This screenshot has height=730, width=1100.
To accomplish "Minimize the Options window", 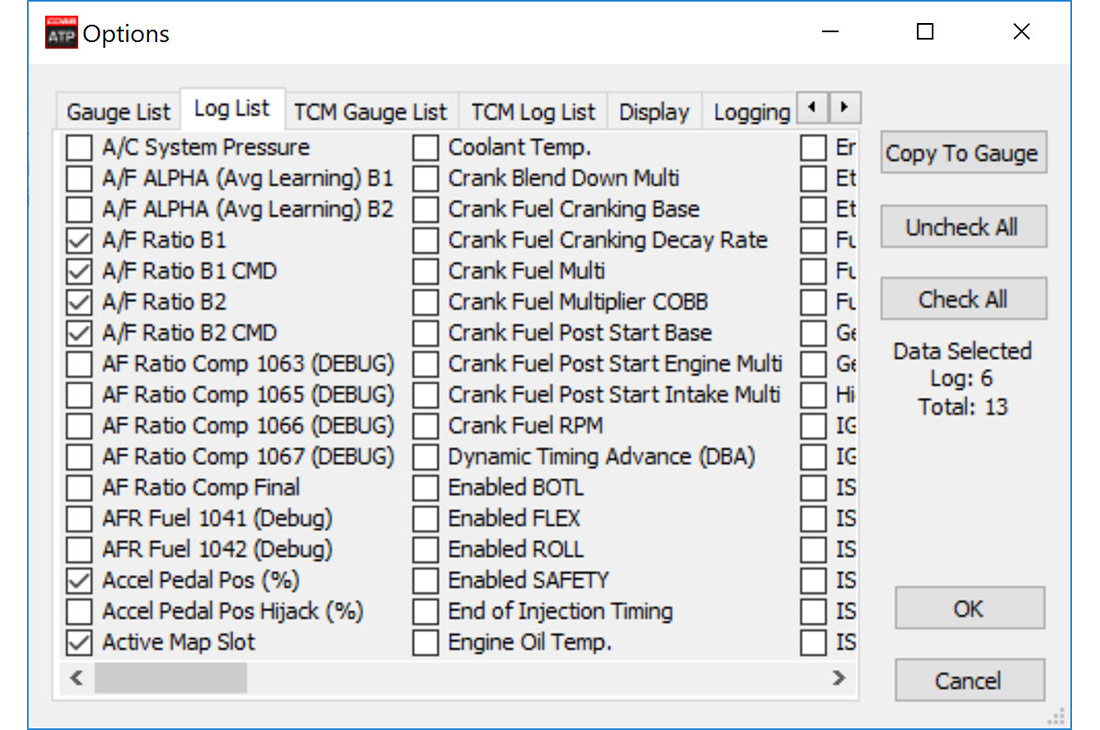I will click(x=830, y=32).
